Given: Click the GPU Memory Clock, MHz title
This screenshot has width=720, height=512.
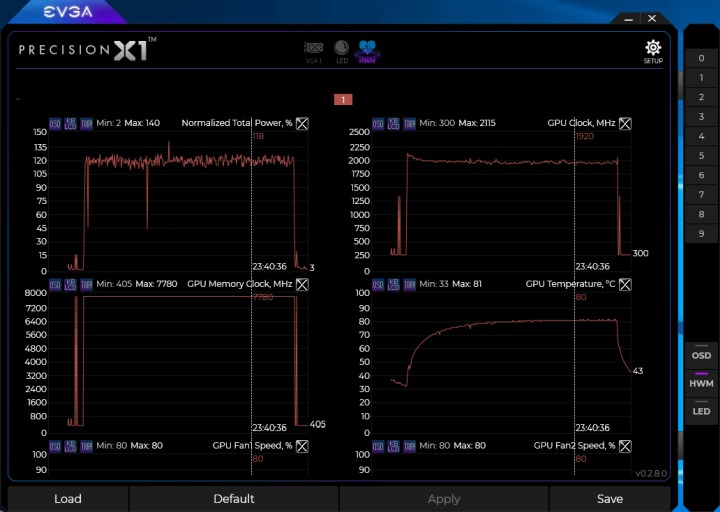Looking at the screenshot, I should click(x=240, y=284).
